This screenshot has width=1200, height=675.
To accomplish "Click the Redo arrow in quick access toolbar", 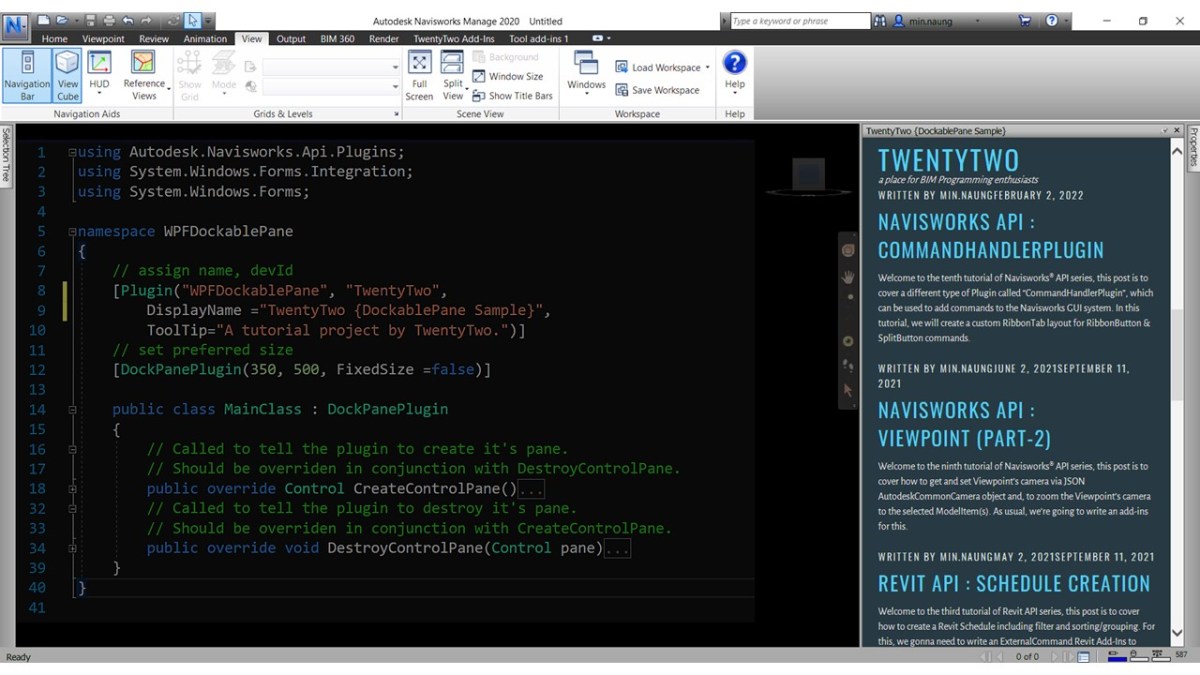I will pos(145,20).
